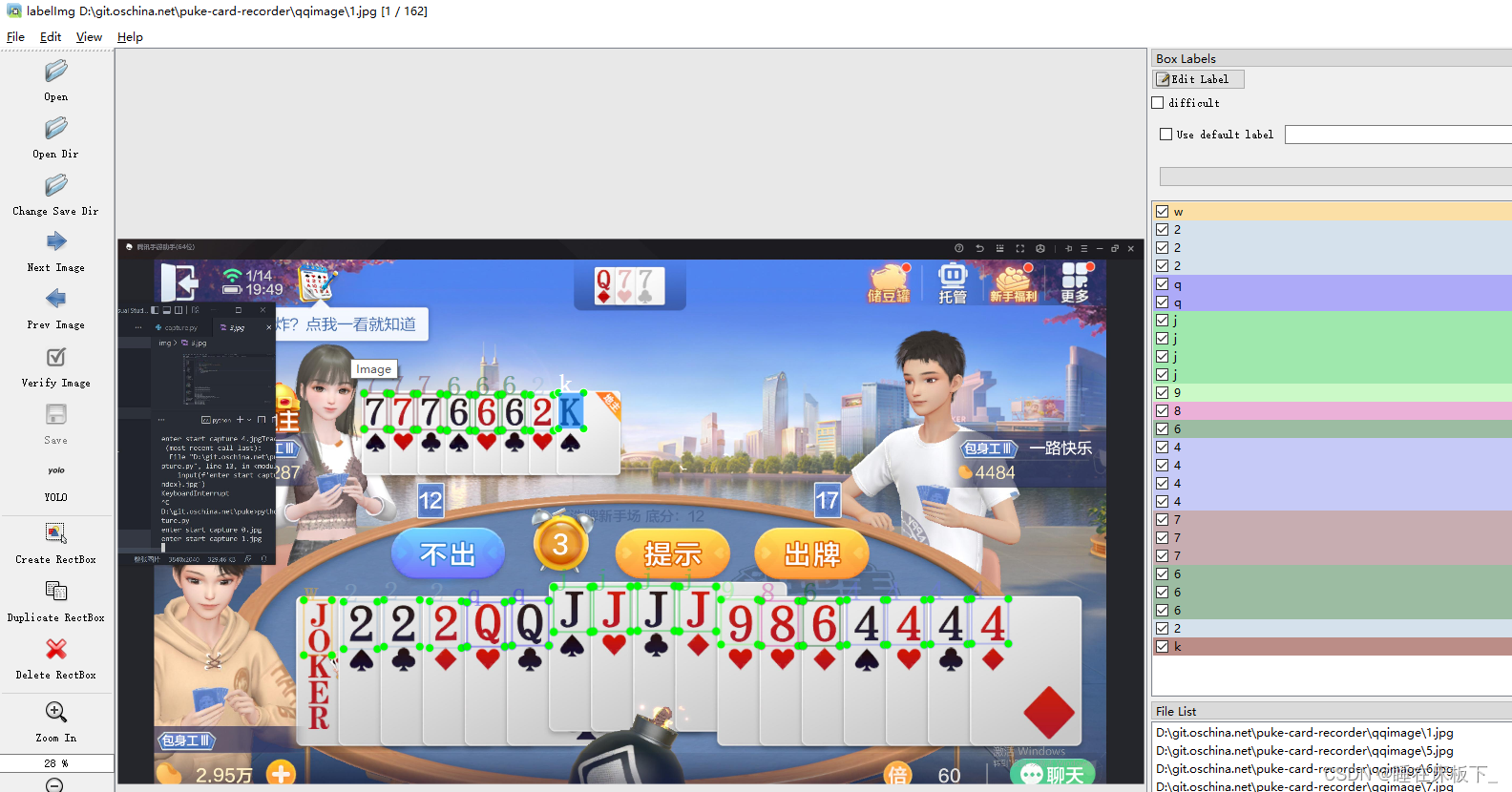The image size is (1512, 792).
Task: Click the Verify Image tool
Action: pos(56,357)
